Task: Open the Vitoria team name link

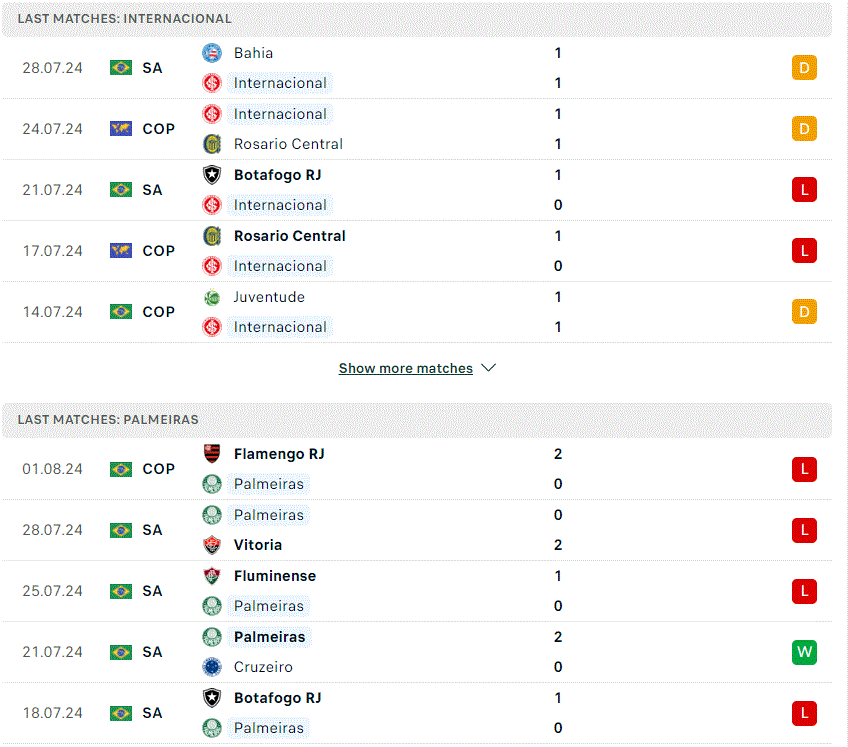Action: coord(257,545)
